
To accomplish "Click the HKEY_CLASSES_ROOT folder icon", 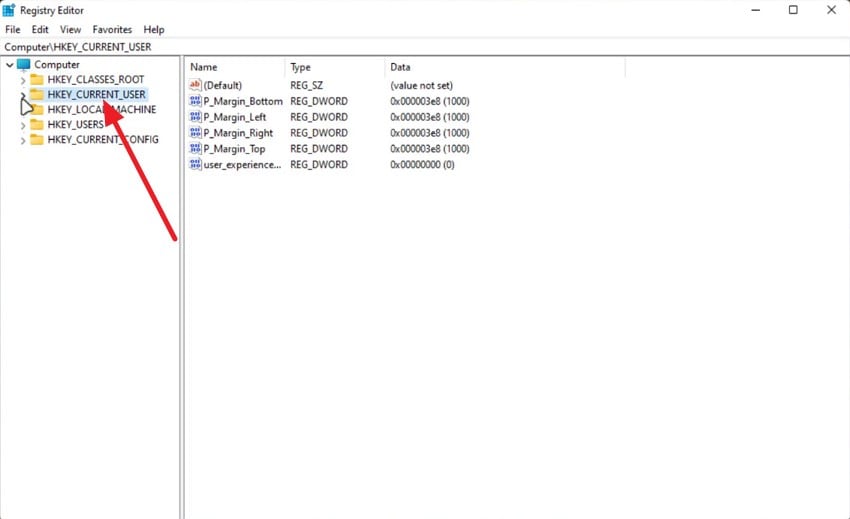I will pyautogui.click(x=37, y=80).
